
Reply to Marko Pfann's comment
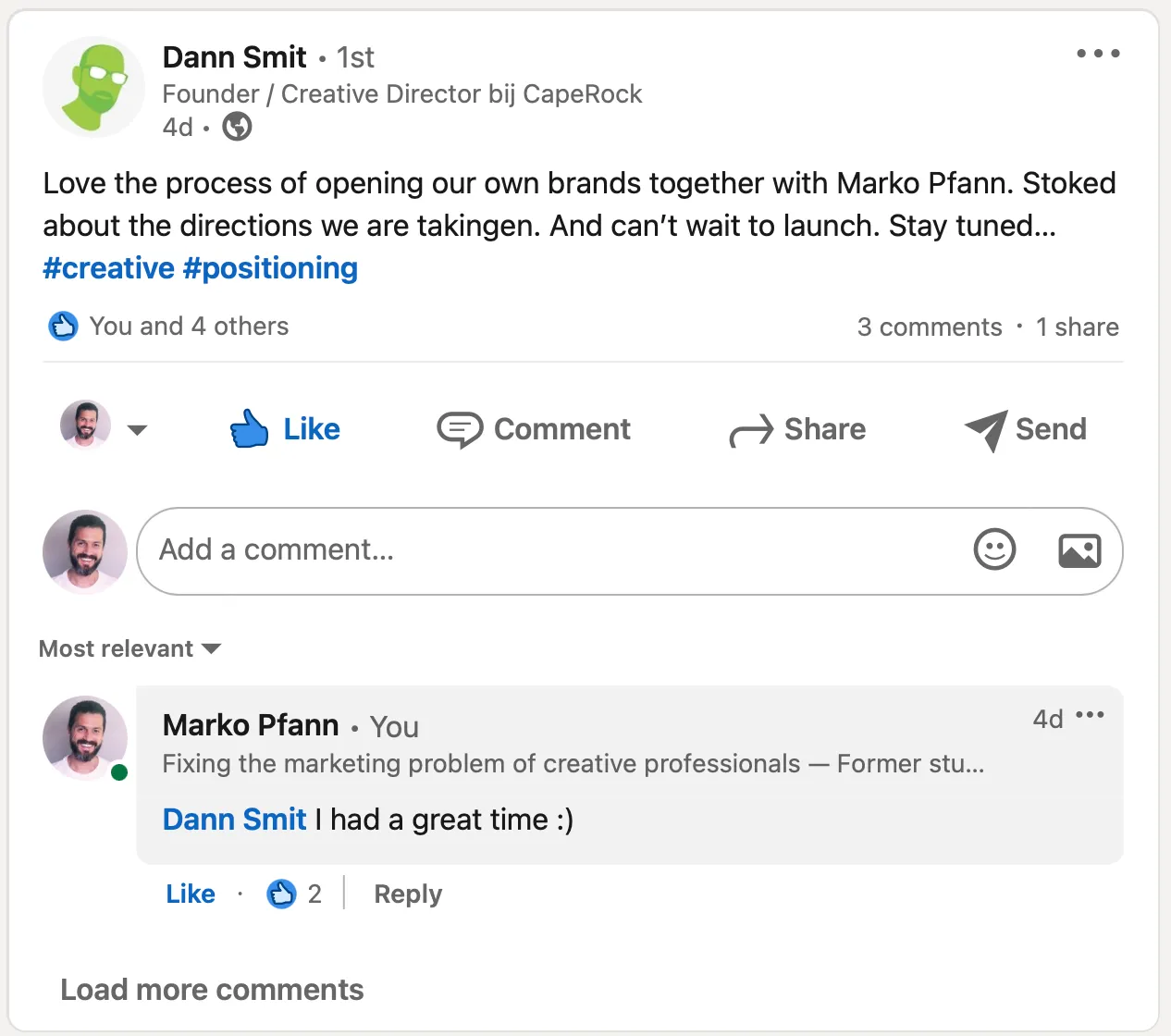(408, 894)
